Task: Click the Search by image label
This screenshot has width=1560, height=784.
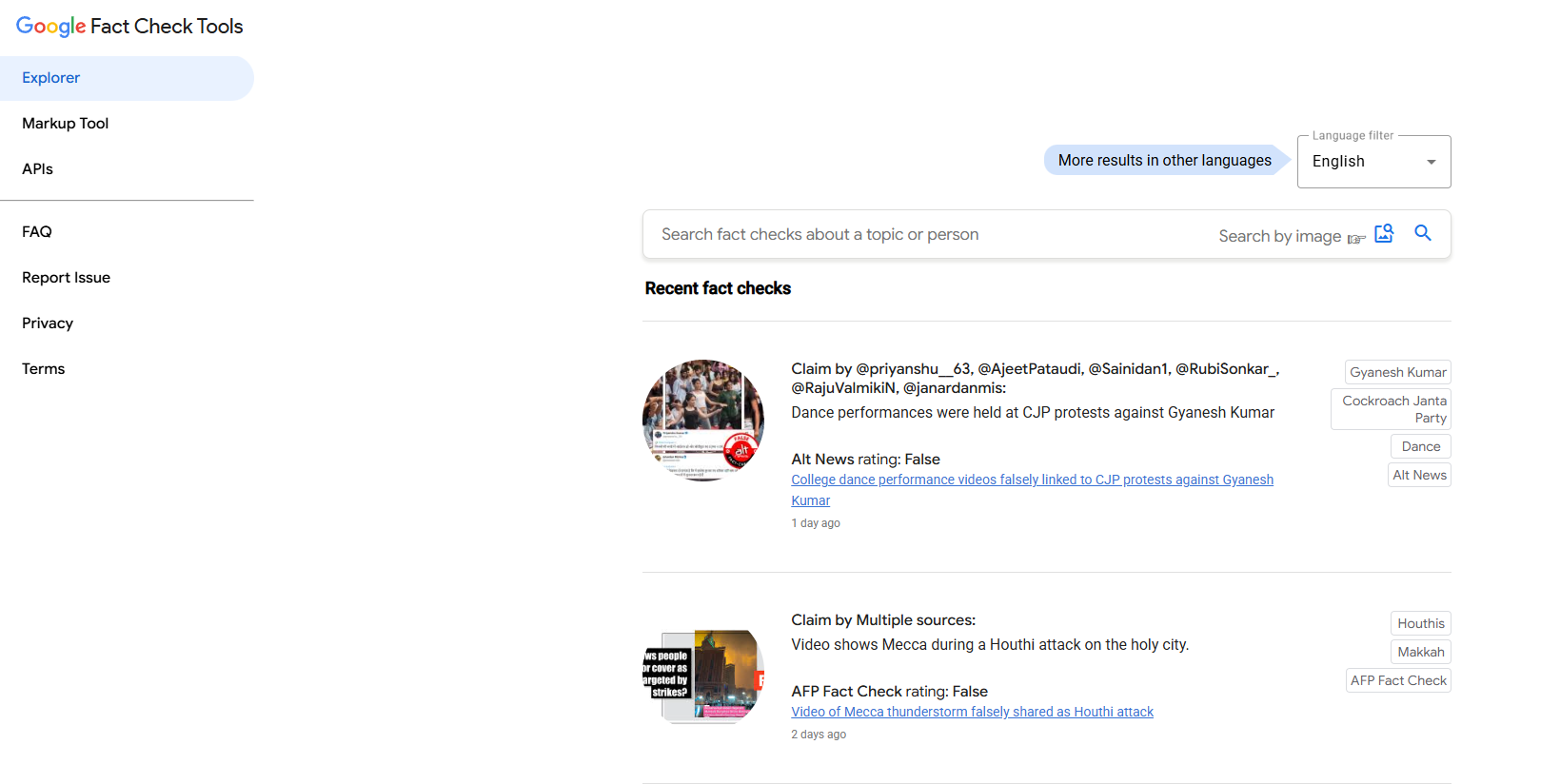Action: coord(1279,236)
